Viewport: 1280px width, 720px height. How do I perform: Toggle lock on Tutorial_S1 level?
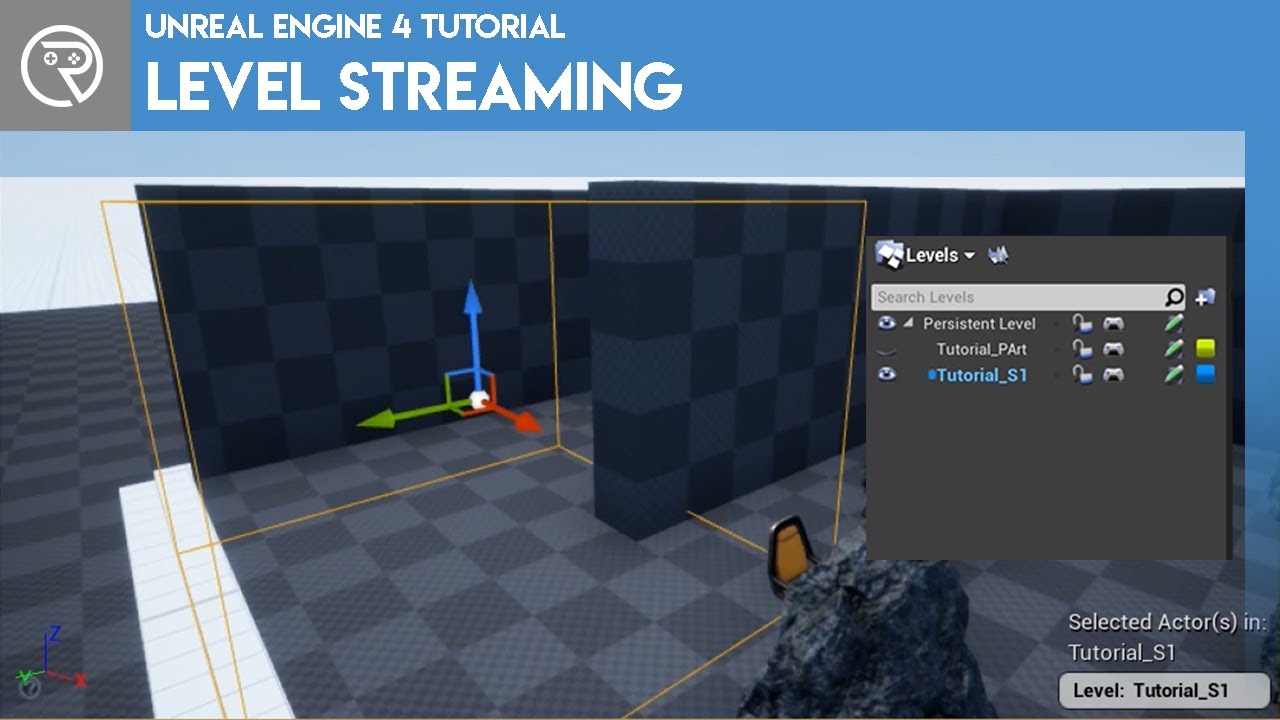[x=1082, y=375]
